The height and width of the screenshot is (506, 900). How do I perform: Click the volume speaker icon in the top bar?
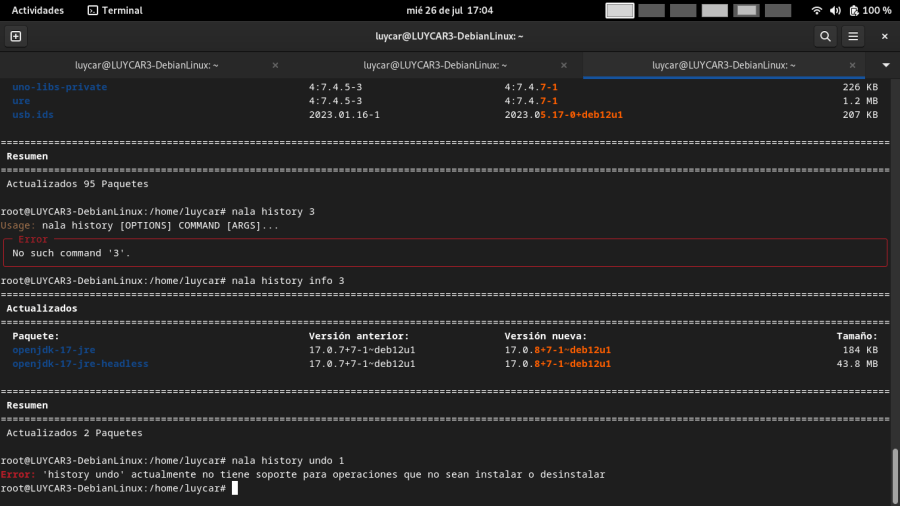tap(836, 10)
